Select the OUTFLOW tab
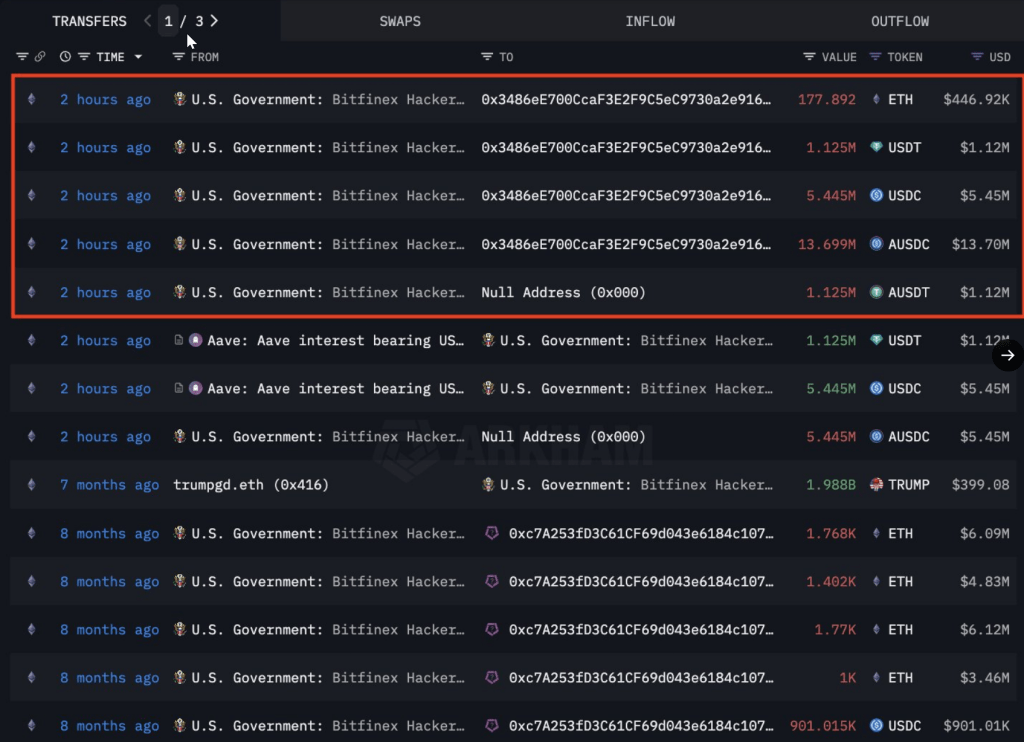The height and width of the screenshot is (742, 1024). click(899, 20)
